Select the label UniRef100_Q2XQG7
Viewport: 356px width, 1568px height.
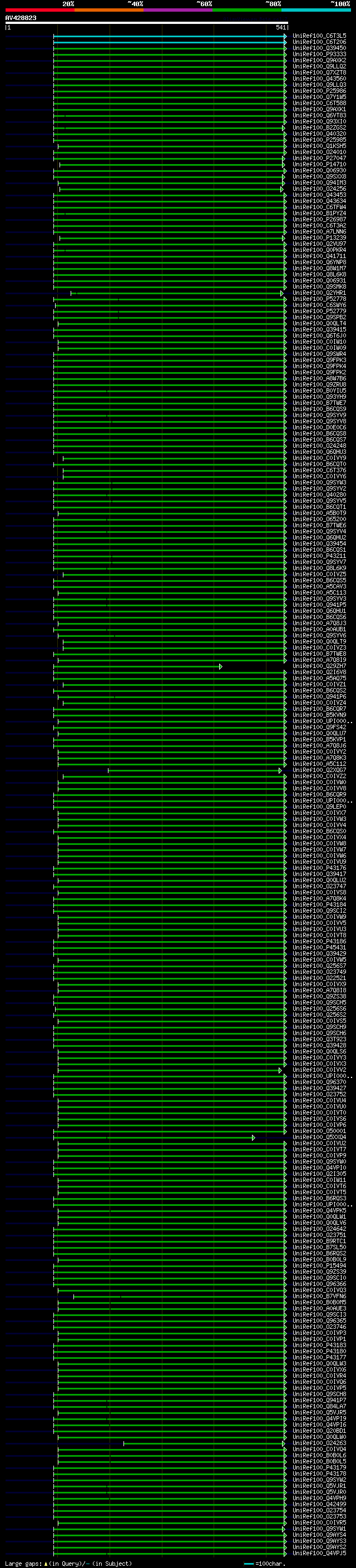point(319,770)
